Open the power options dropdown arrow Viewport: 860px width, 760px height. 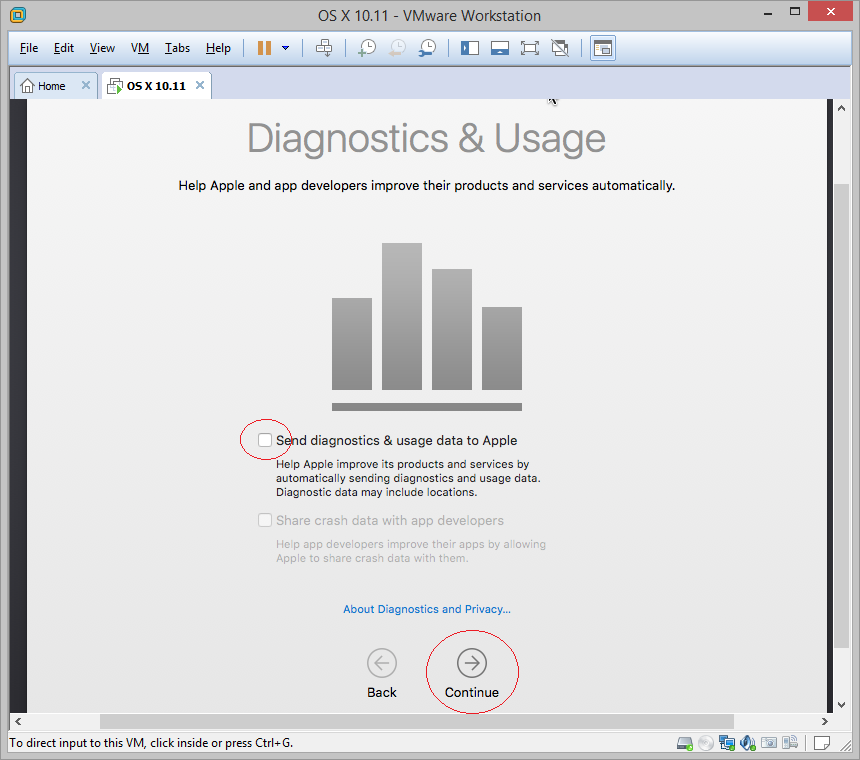tap(285, 48)
